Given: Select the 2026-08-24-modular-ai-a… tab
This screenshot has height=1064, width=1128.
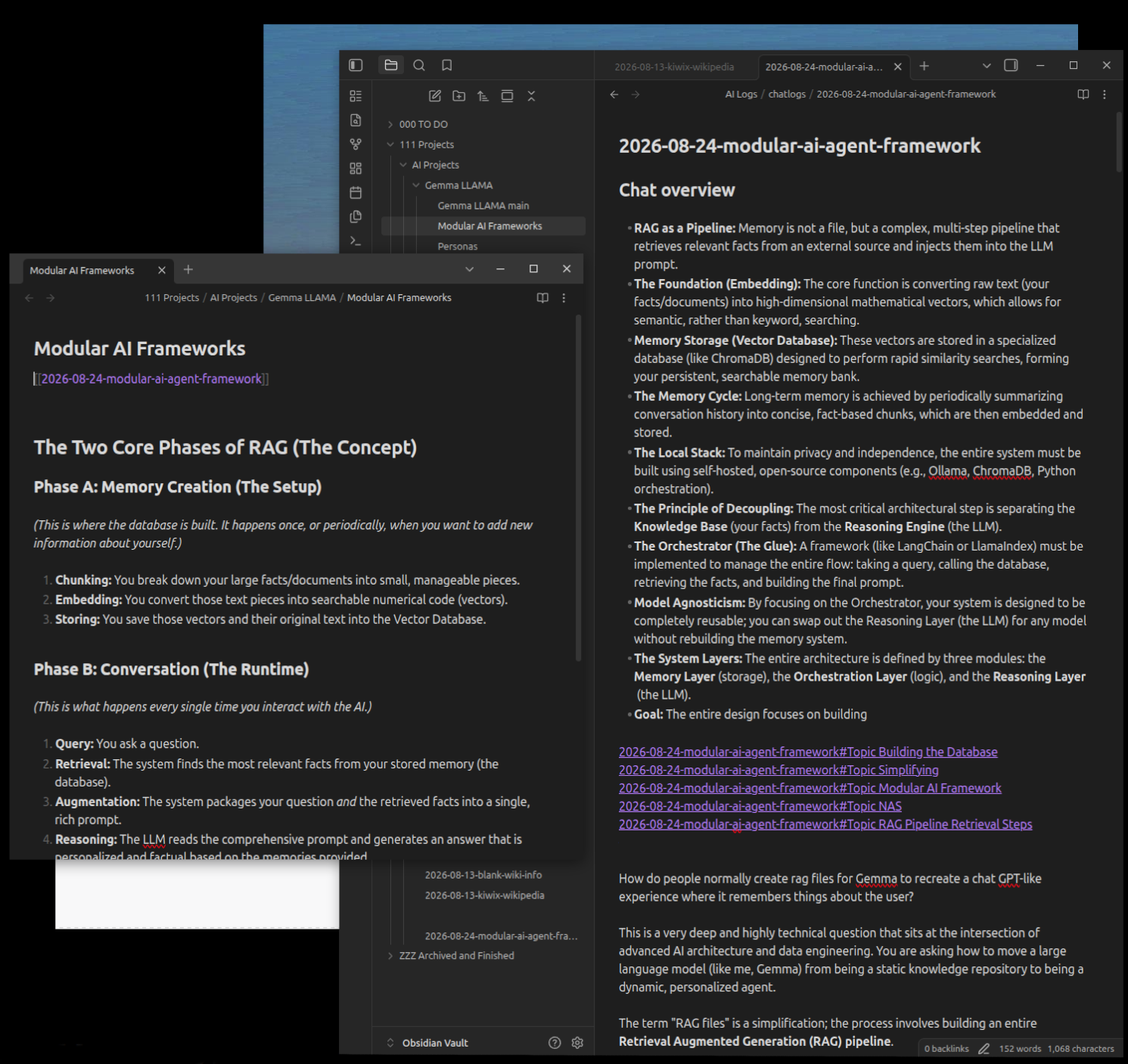Looking at the screenshot, I should [823, 67].
